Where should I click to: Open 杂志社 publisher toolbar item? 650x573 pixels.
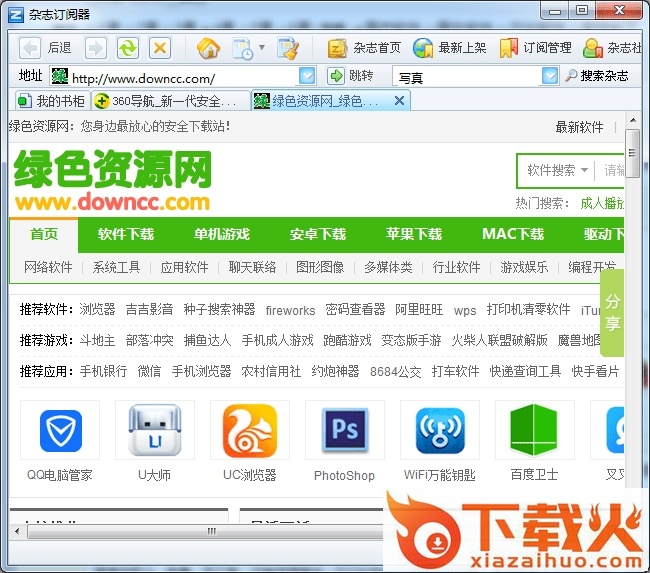point(612,48)
